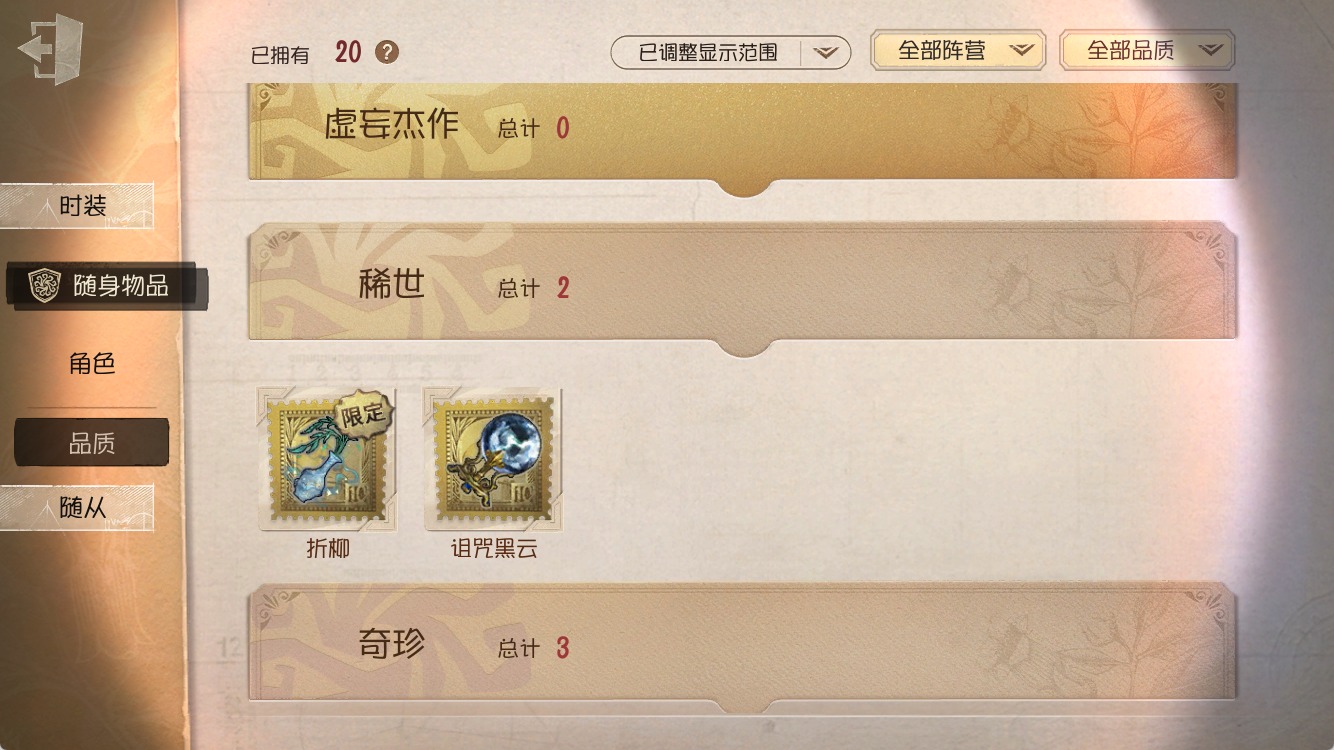Select the 诅咒黑云 accessory stamp
1334x750 pixels.
(493, 459)
